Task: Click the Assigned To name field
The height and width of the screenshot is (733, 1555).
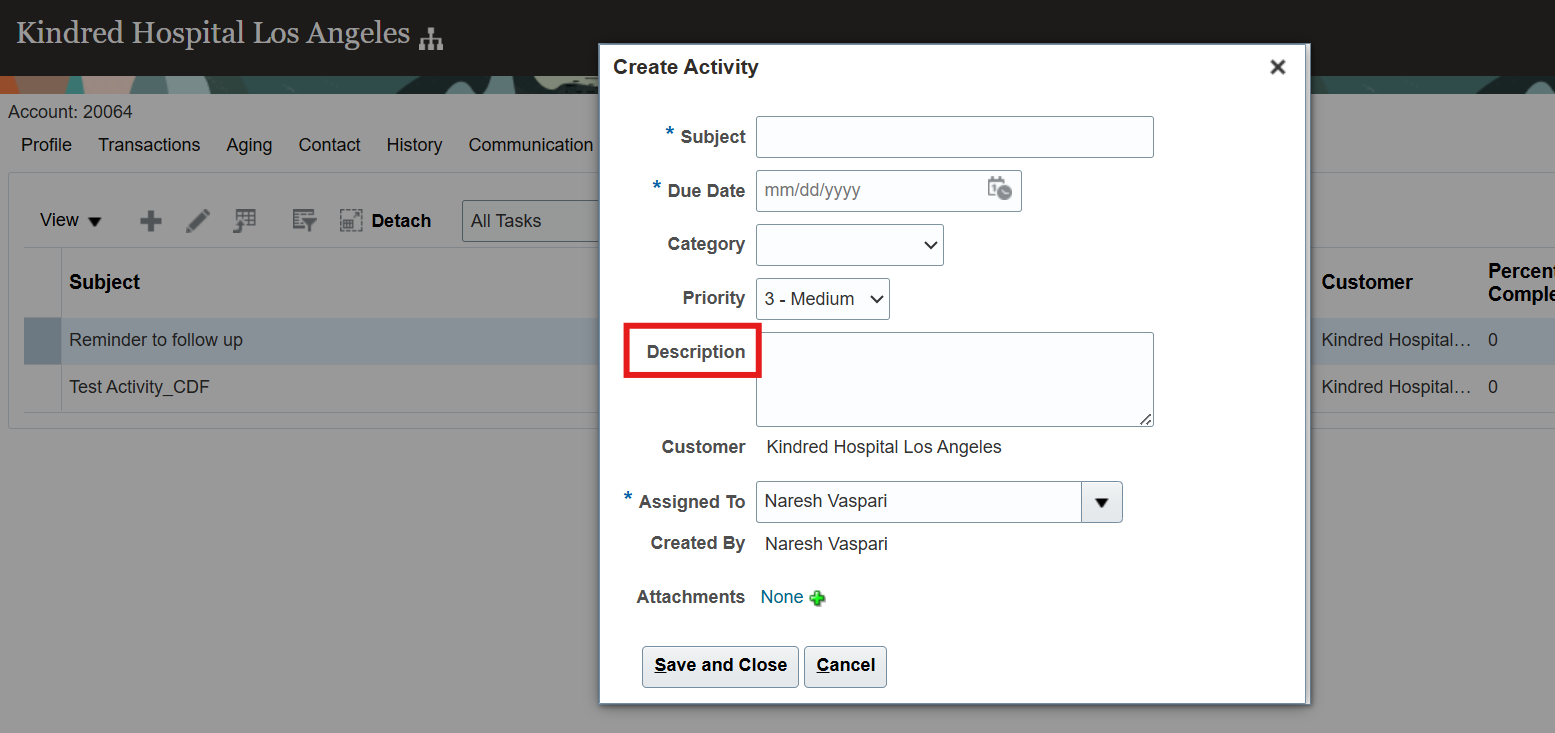Action: [919, 502]
